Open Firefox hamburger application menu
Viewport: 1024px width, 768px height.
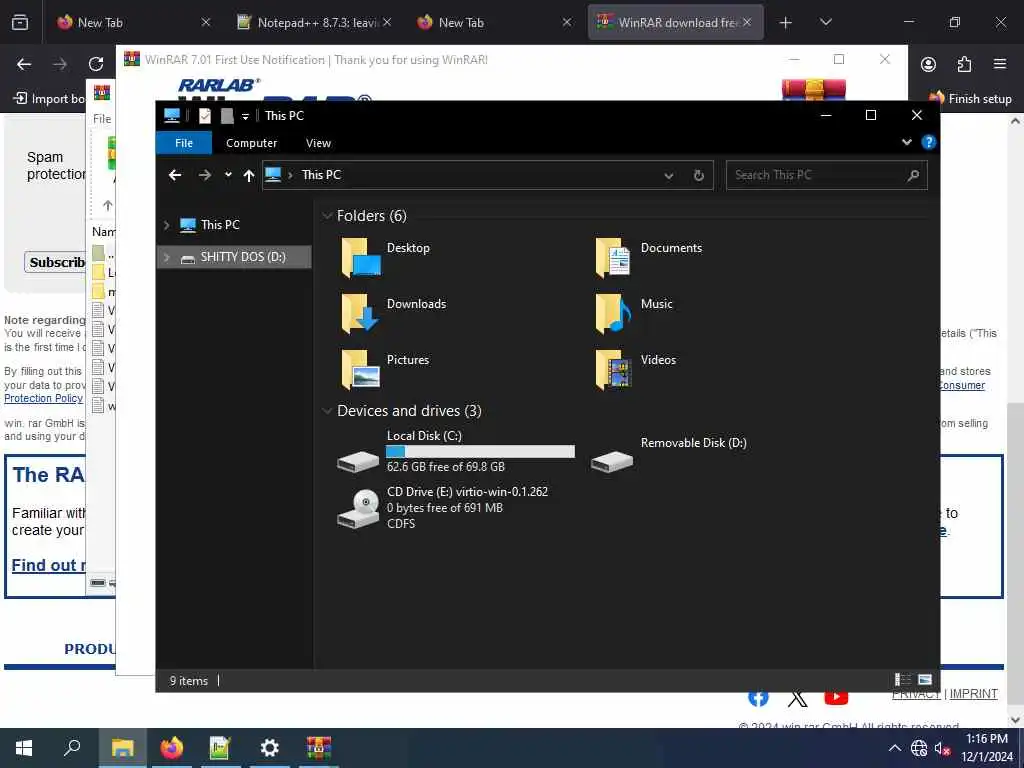coord(1000,64)
